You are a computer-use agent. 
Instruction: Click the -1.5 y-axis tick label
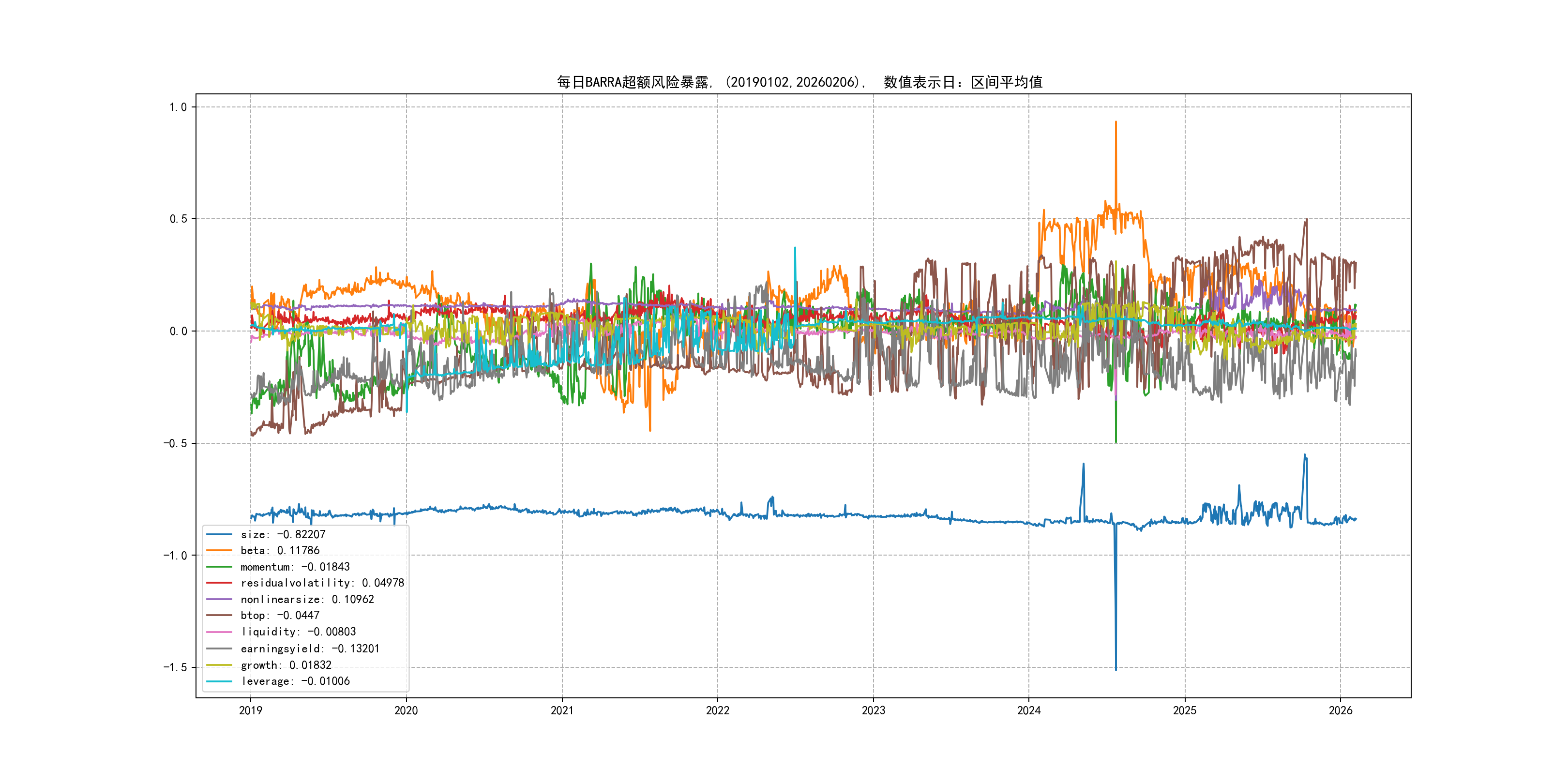[x=175, y=667]
